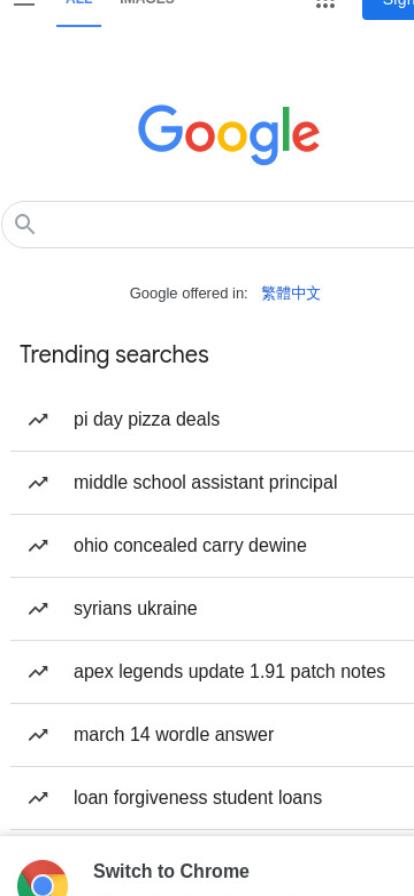Open the hamburger menu icon

[24, 3]
